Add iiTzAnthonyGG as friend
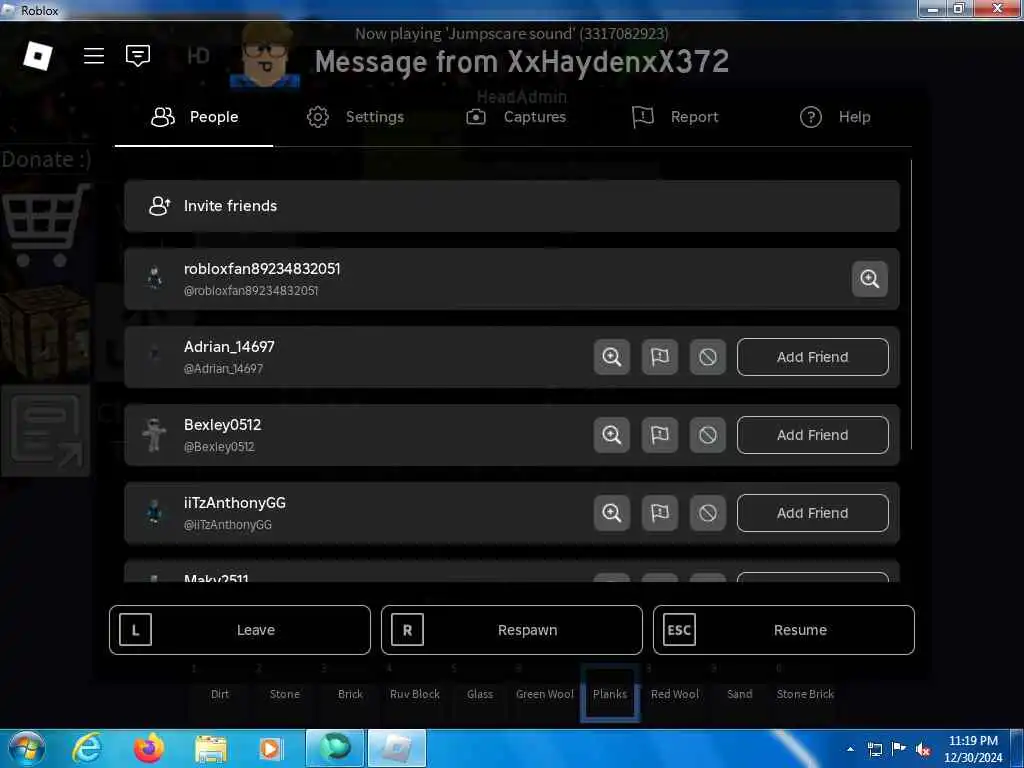The height and width of the screenshot is (768, 1024). (x=812, y=513)
